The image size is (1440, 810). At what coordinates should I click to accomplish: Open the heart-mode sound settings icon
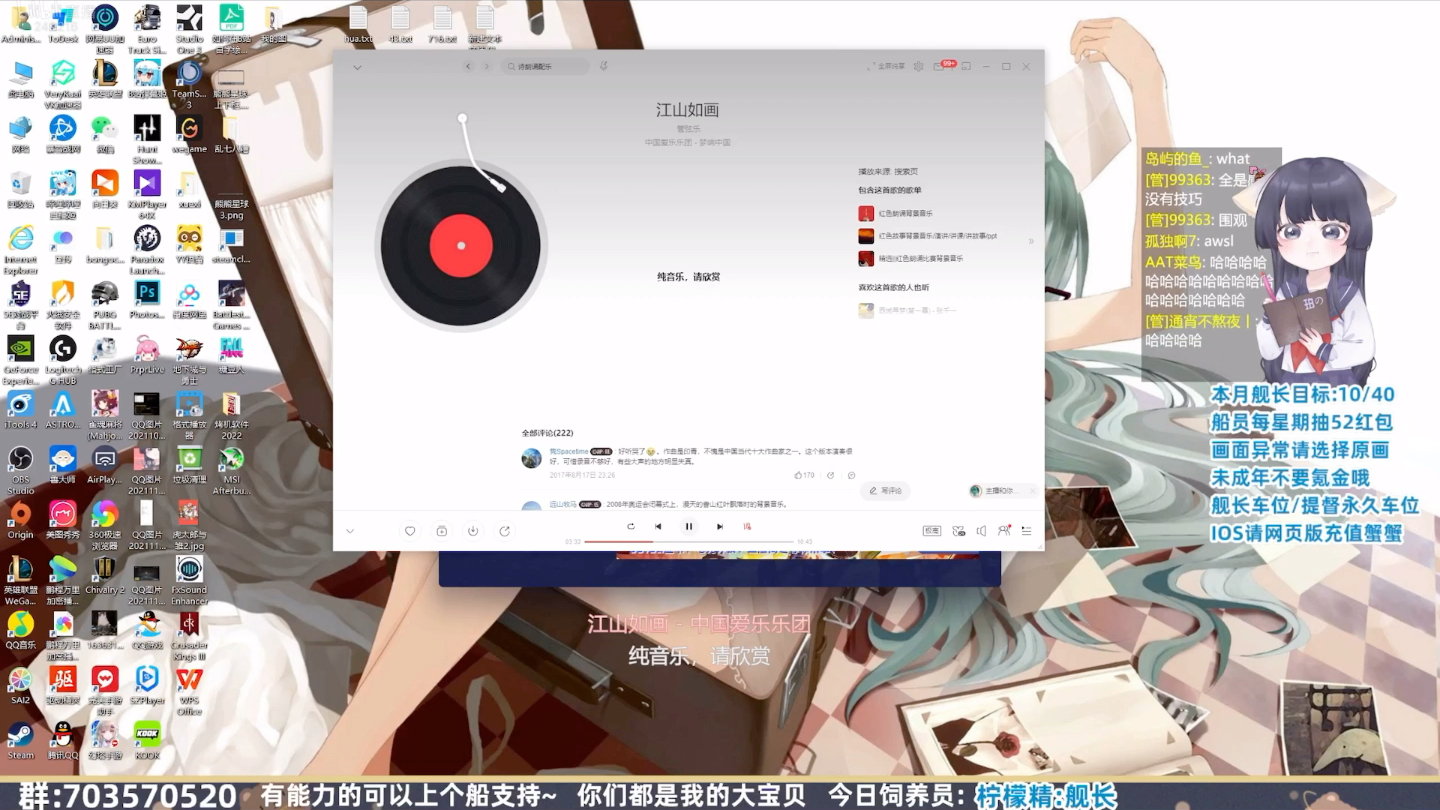pos(958,531)
